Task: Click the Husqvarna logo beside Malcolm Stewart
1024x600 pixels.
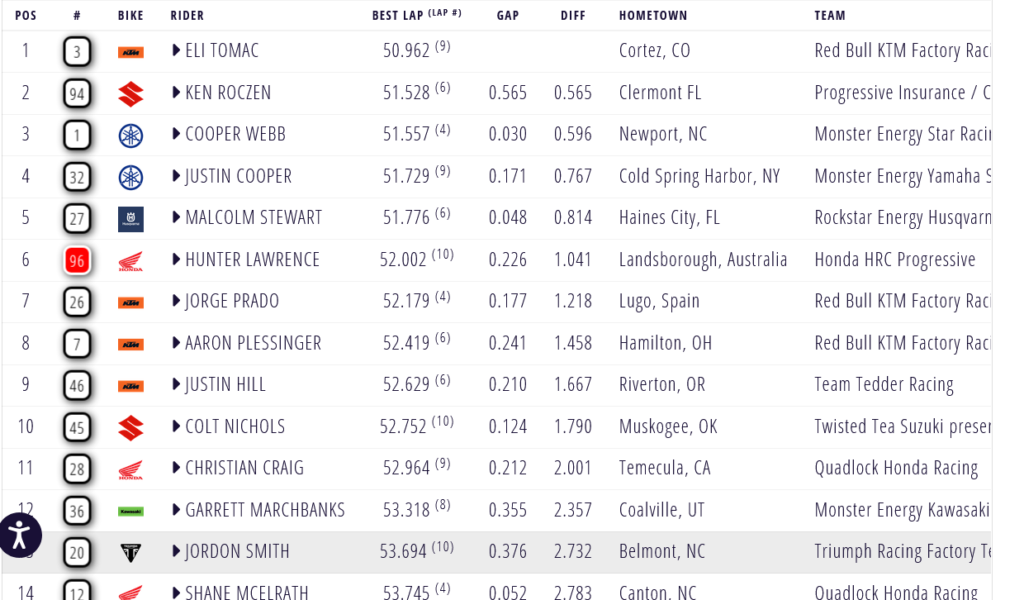Action: coord(130,219)
